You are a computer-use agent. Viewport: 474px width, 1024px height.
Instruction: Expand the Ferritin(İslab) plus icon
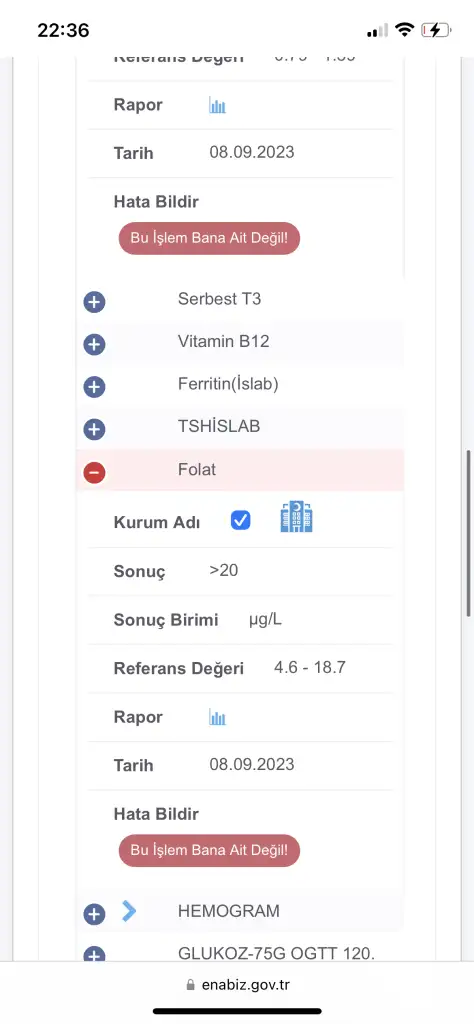coord(95,387)
